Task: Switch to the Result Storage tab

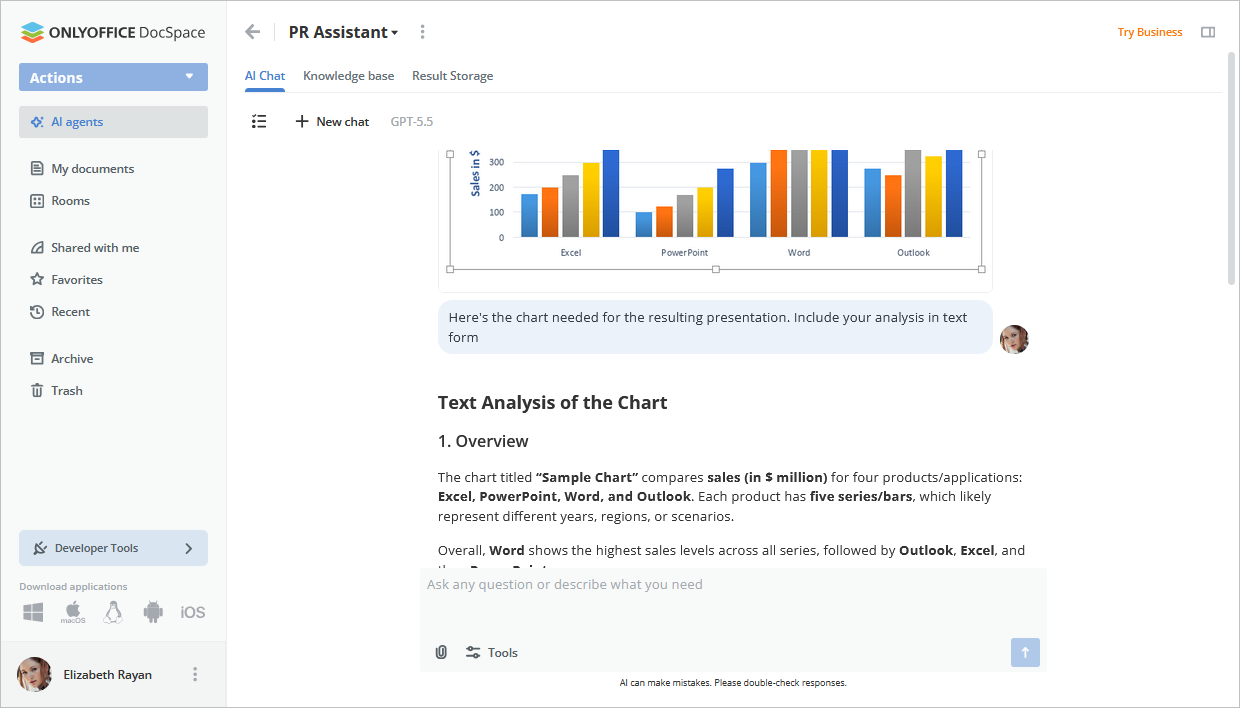Action: 452,76
